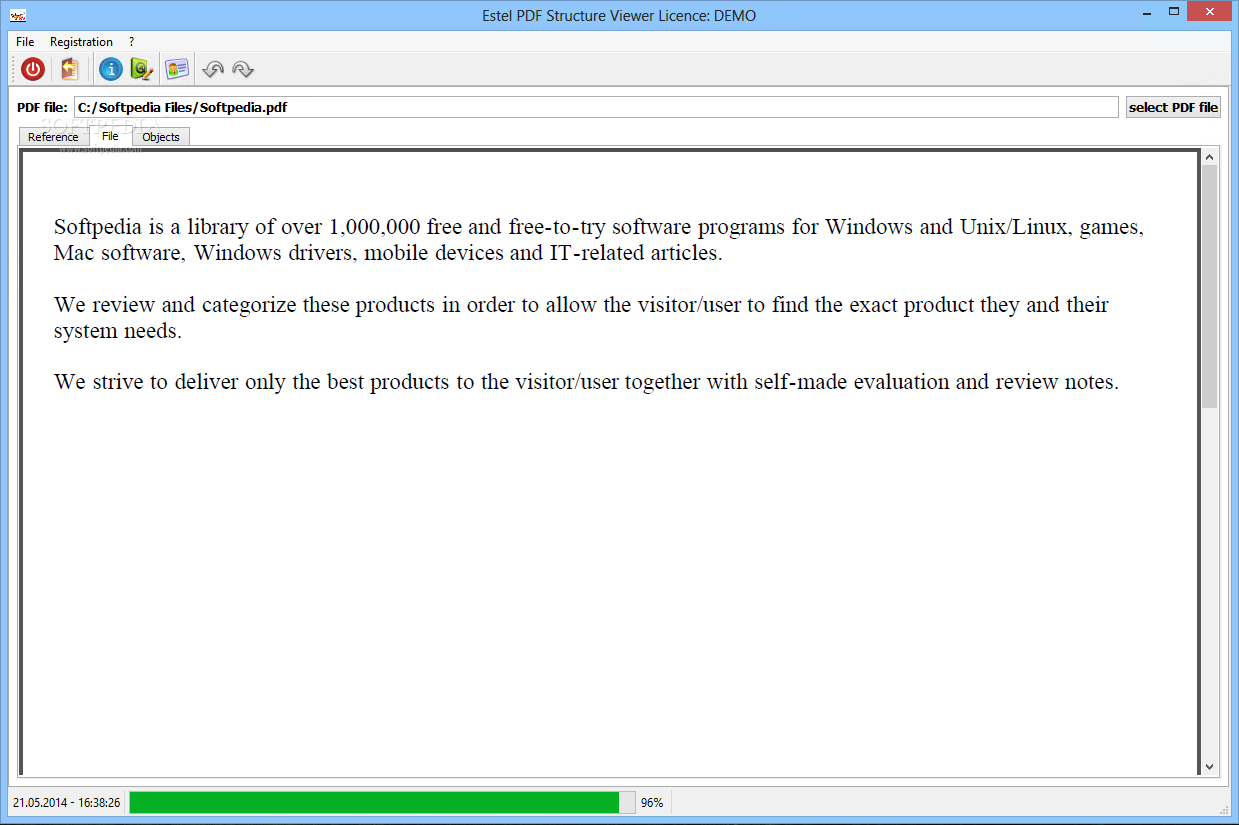Open the ? help menu
1239x825 pixels.
[131, 42]
